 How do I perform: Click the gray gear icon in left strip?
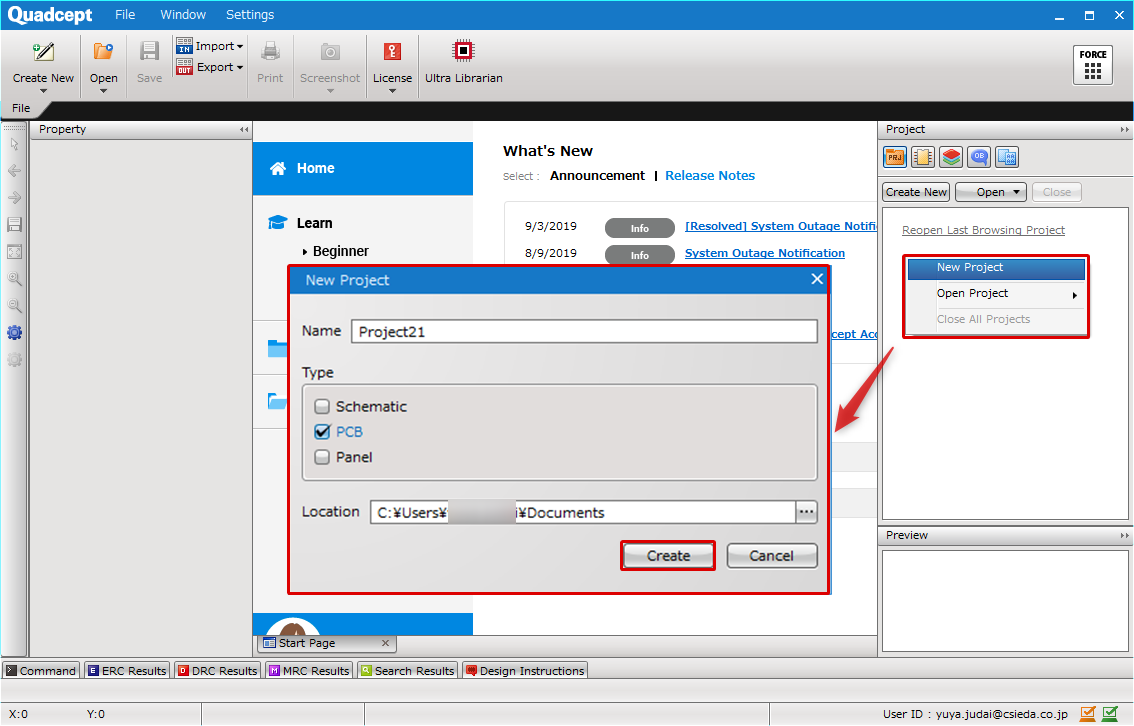[14, 359]
